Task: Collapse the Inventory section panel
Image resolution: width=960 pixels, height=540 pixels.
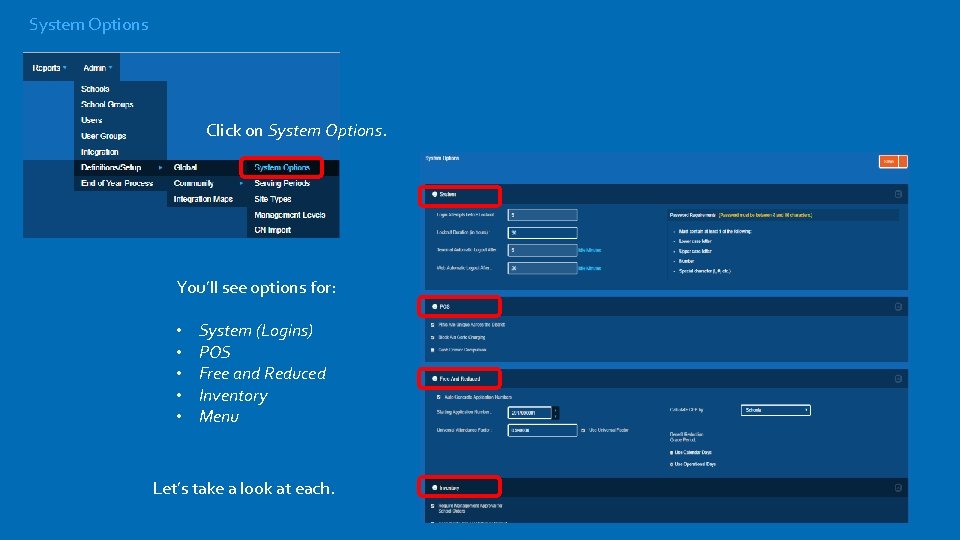Action: pyautogui.click(x=898, y=488)
